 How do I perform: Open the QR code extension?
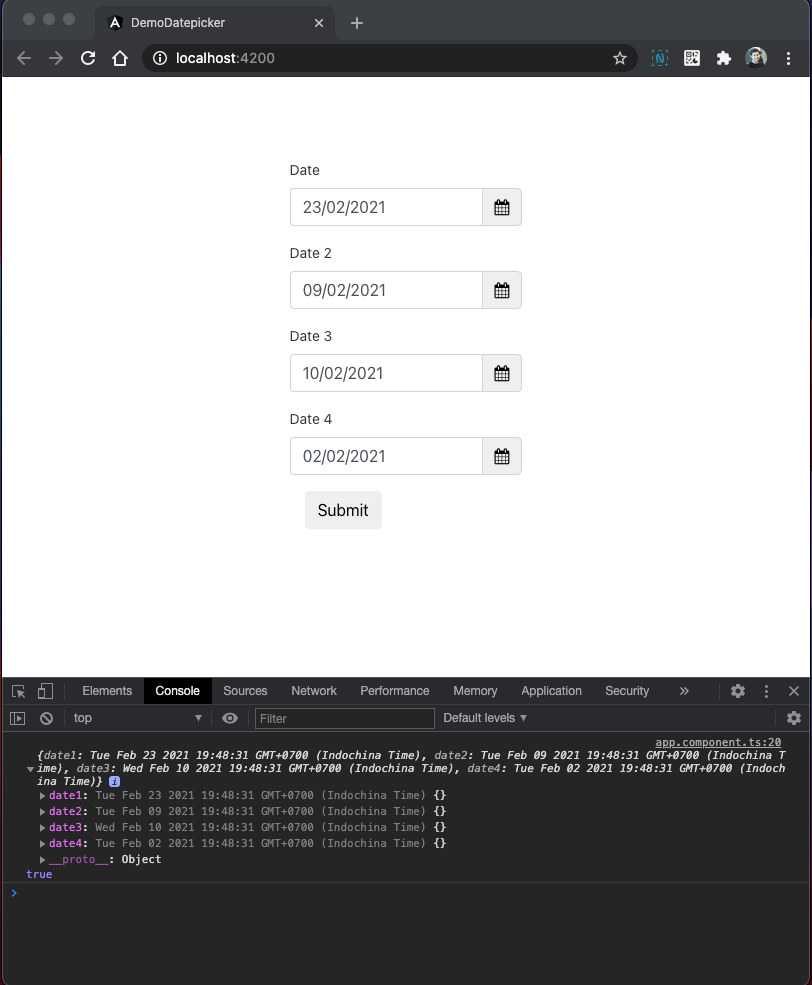click(692, 58)
